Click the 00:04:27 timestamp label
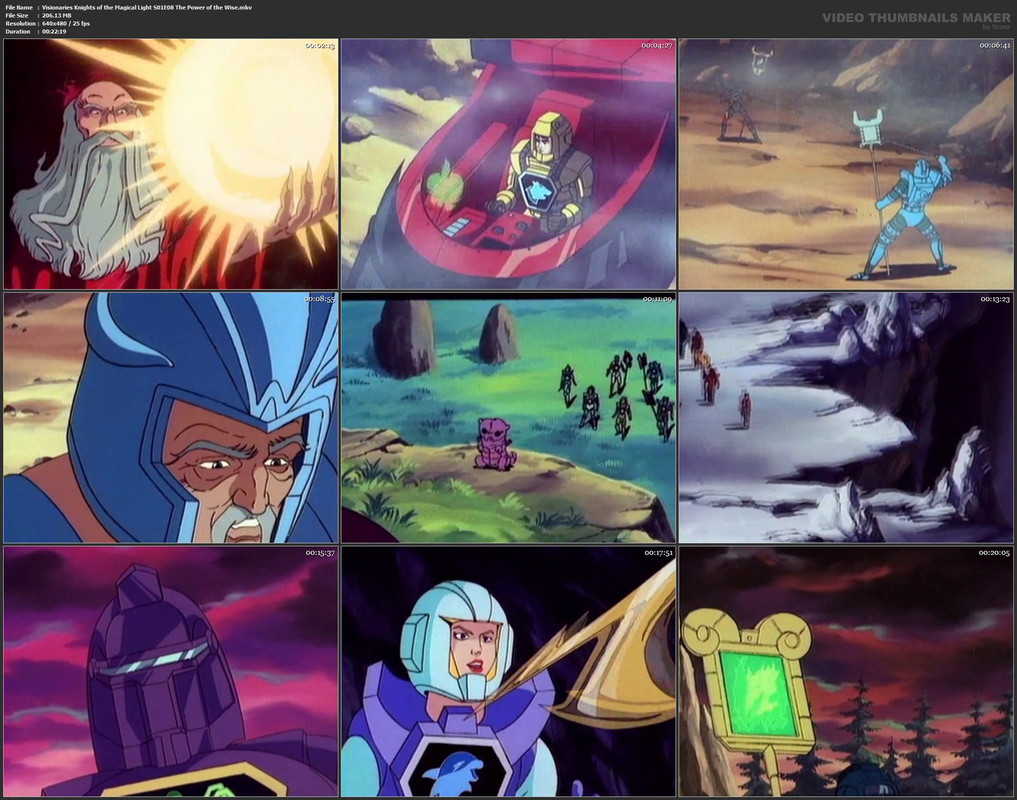The width and height of the screenshot is (1017, 800). [x=657, y=45]
